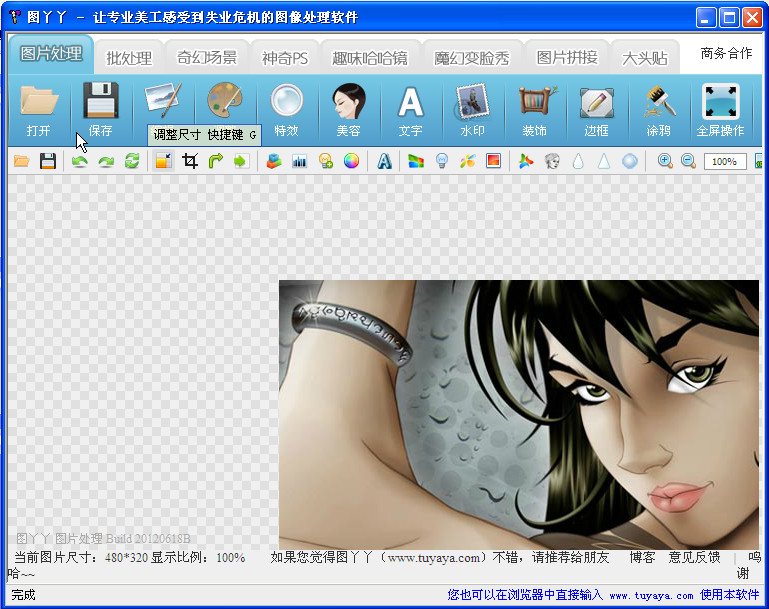The image size is (769, 609).
Task: Open the paint palette color tool
Action: (225, 101)
